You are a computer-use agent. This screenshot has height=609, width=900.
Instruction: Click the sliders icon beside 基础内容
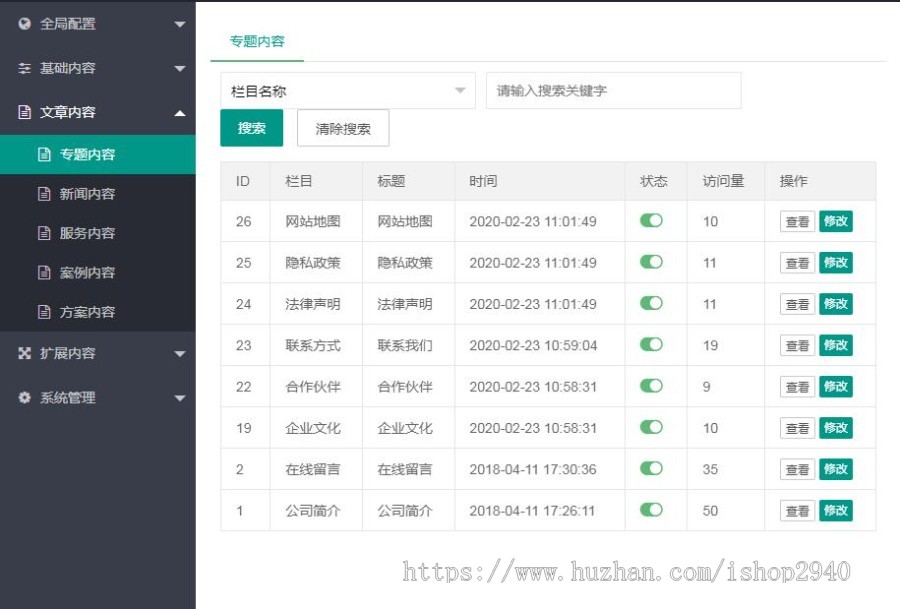click(24, 68)
